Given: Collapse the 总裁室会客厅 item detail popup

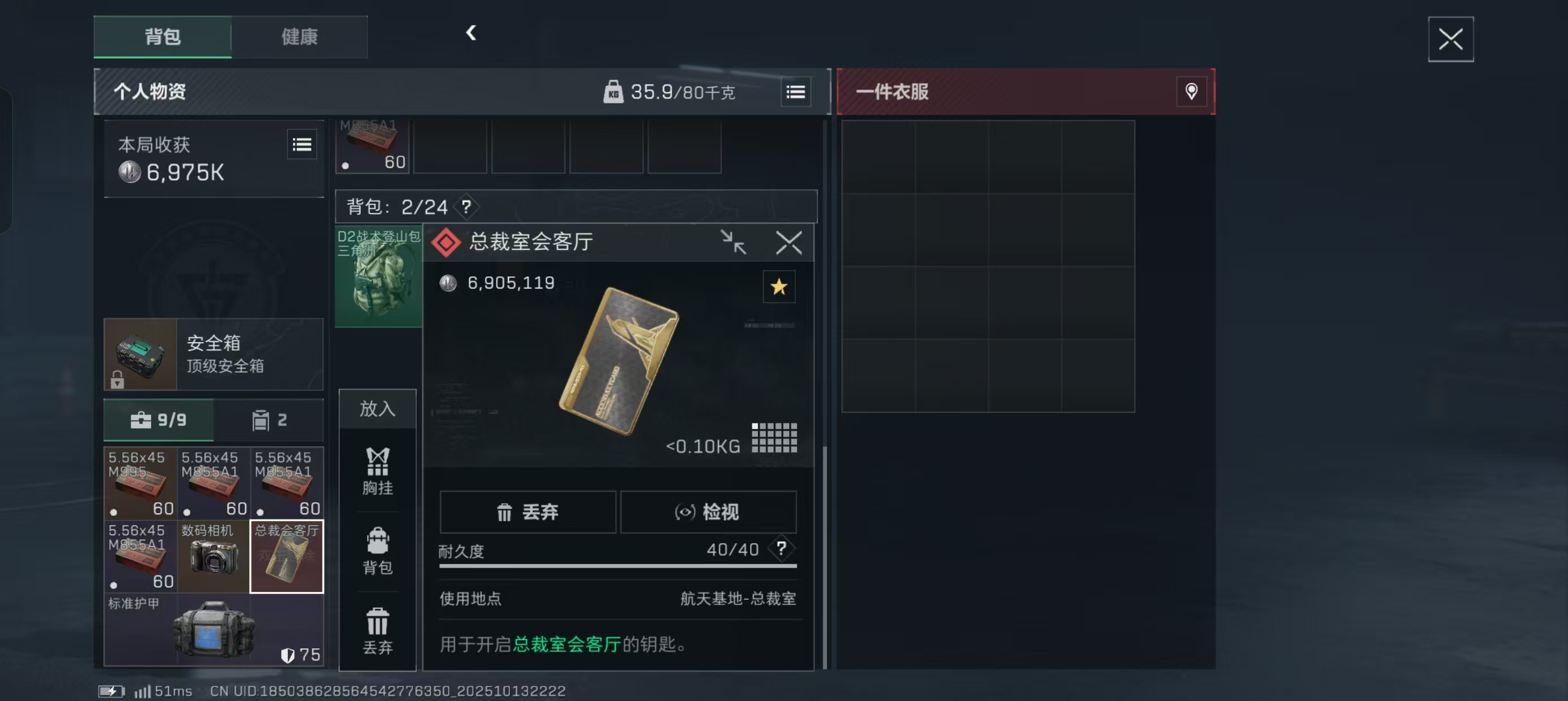Looking at the screenshot, I should (733, 242).
